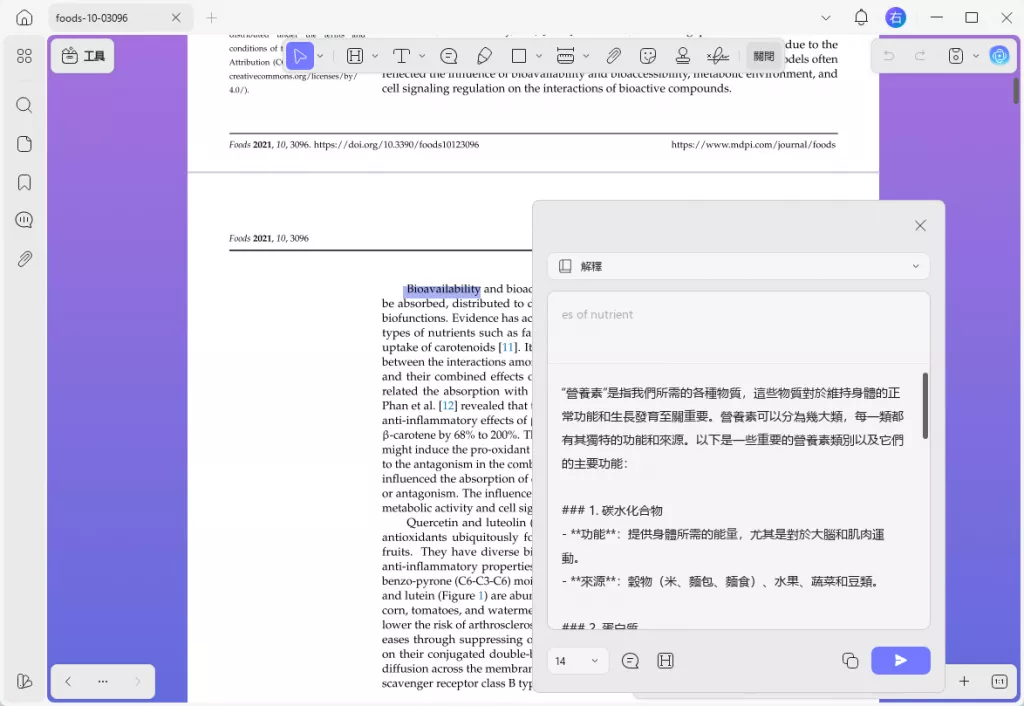Screen dimensions: 1024x706
Task: Click the save file icon
Action: pos(955,56)
